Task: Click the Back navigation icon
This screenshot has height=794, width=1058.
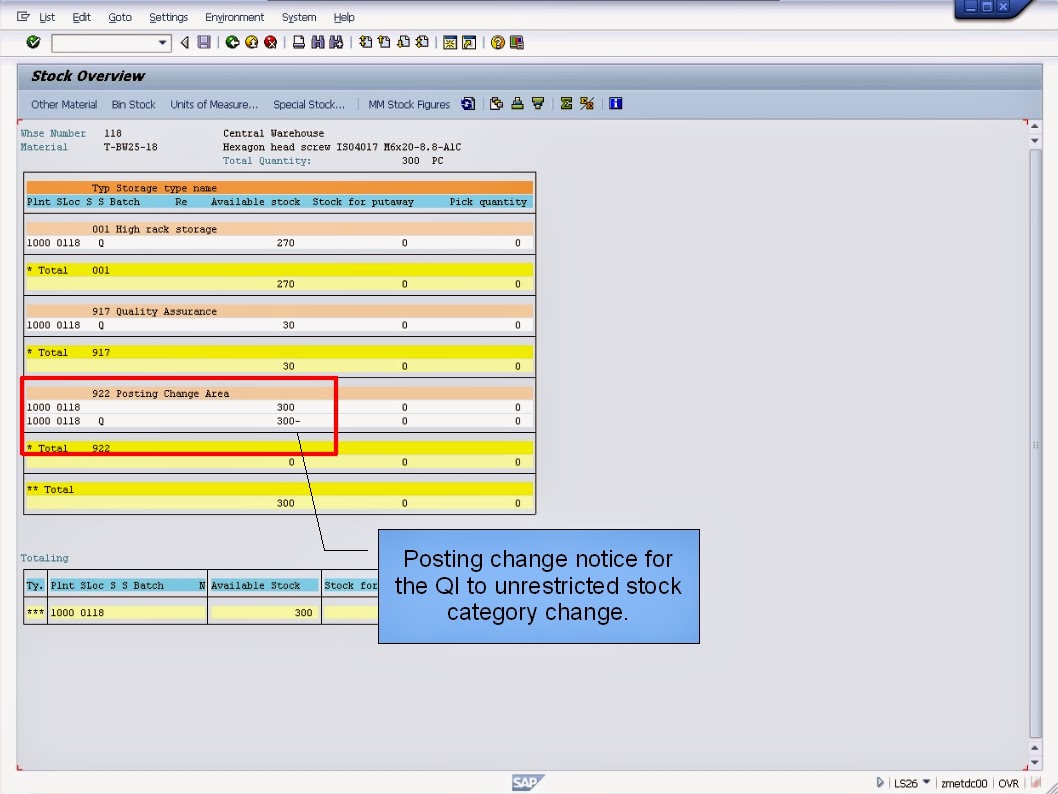Action: [232, 42]
